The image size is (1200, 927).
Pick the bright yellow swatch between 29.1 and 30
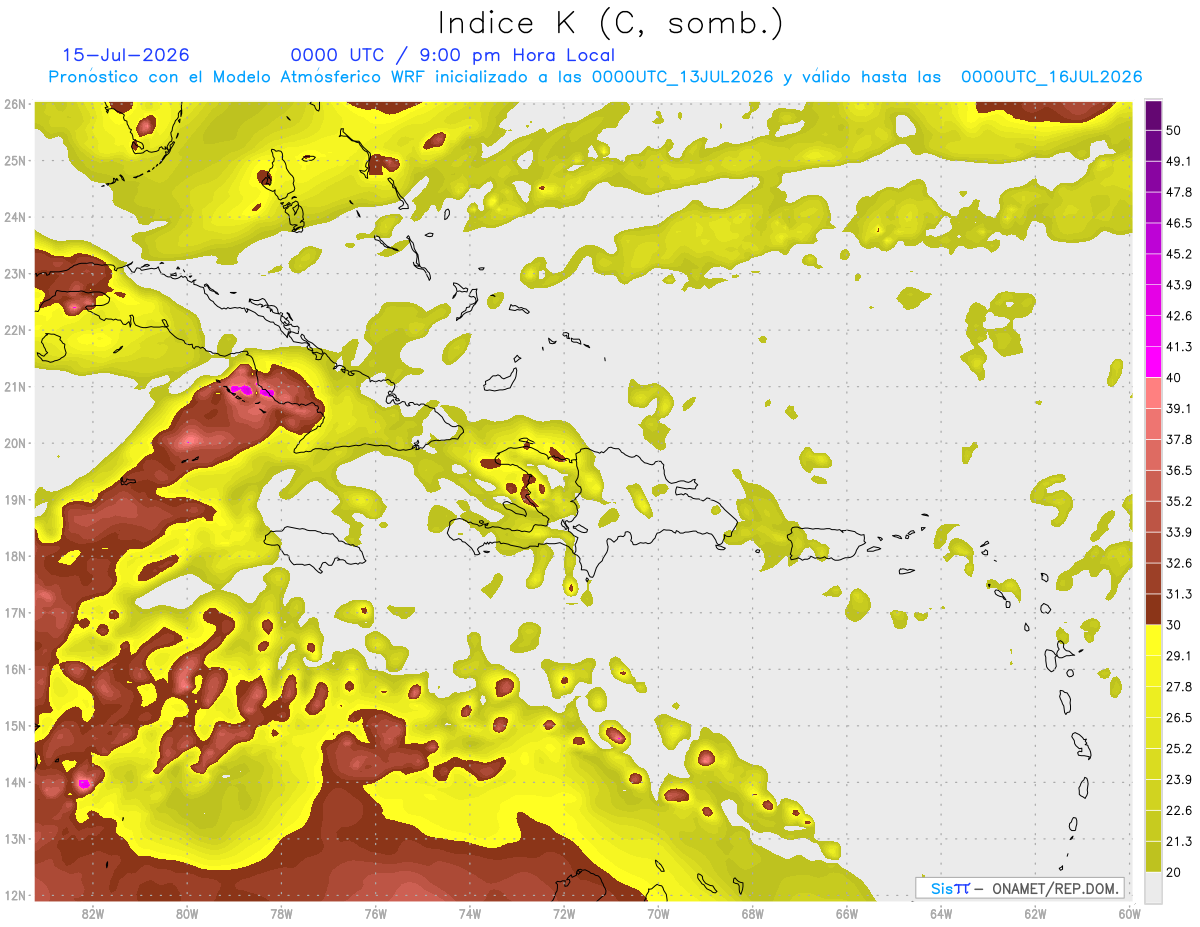(1153, 640)
